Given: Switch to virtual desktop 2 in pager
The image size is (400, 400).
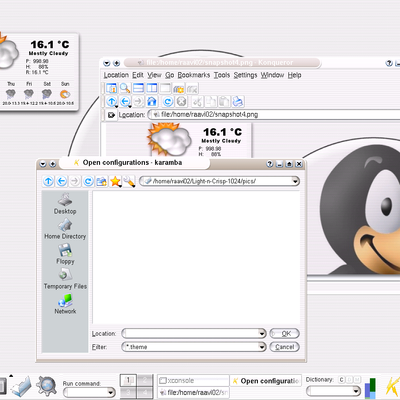Looking at the screenshot, I should click(145, 380).
